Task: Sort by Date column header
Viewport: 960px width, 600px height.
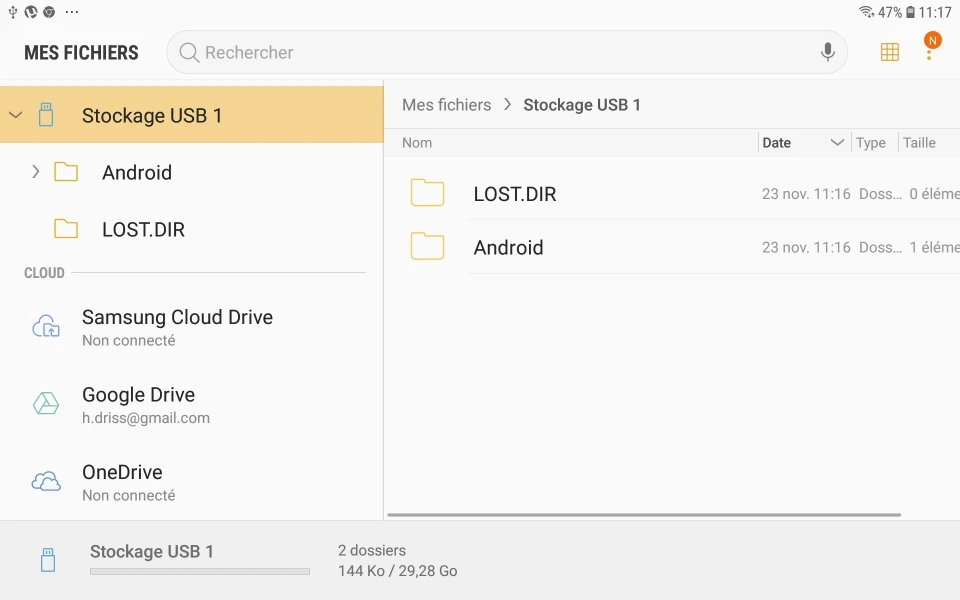Action: click(776, 143)
